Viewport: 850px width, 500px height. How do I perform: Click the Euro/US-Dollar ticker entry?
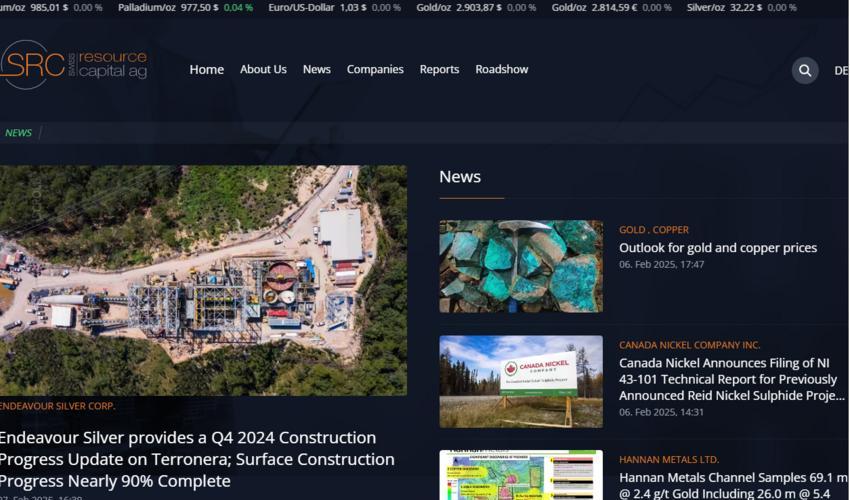coord(334,8)
